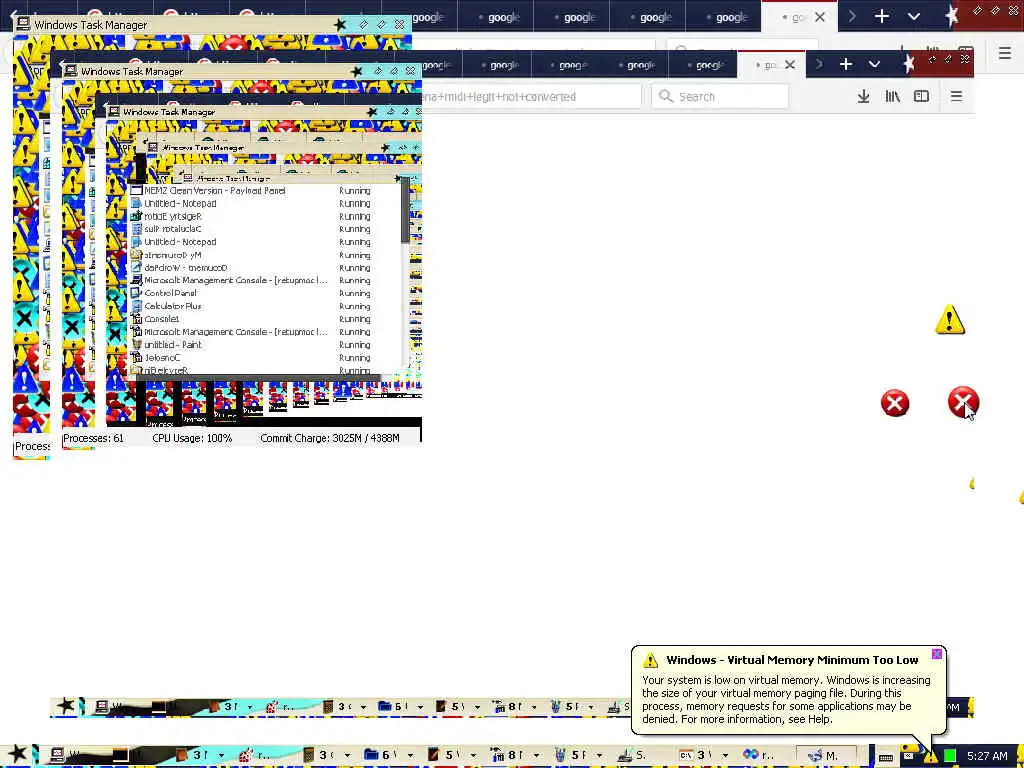Open the back Firefox window's hamburger menu
Viewport: 1024px width, 768px height.
coord(1005,52)
